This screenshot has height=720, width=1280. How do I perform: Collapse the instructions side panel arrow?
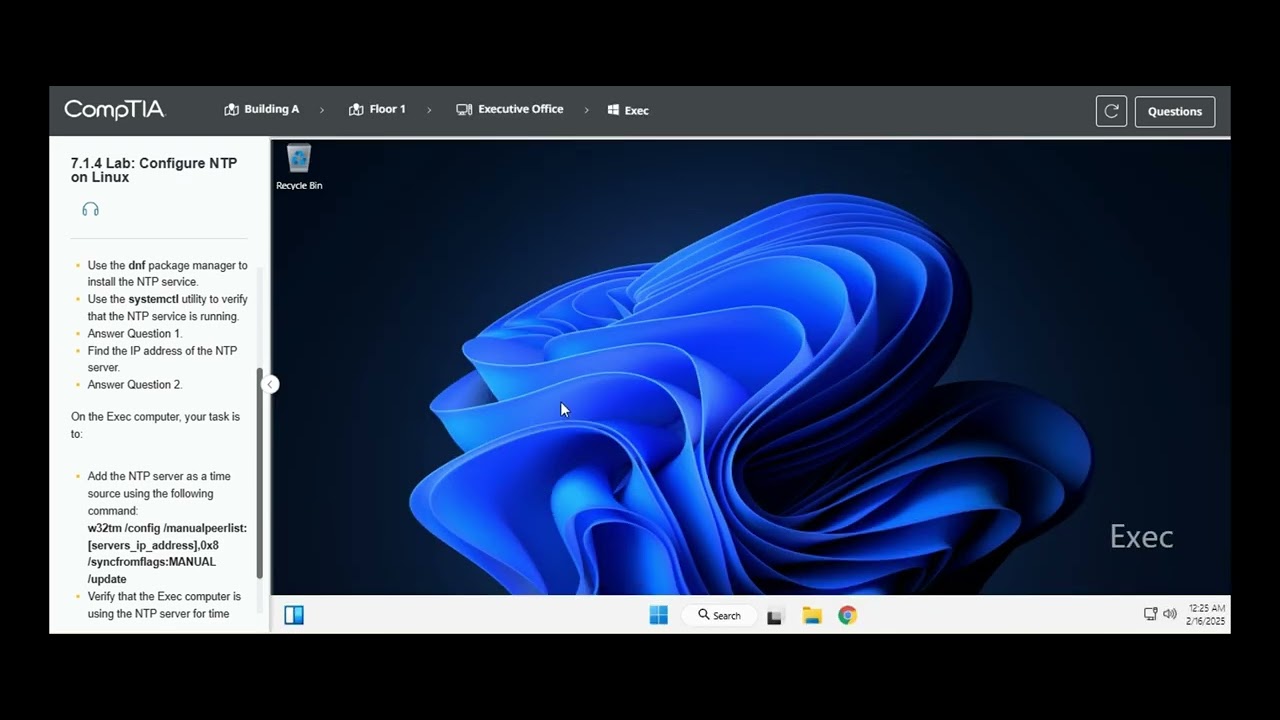pyautogui.click(x=269, y=384)
